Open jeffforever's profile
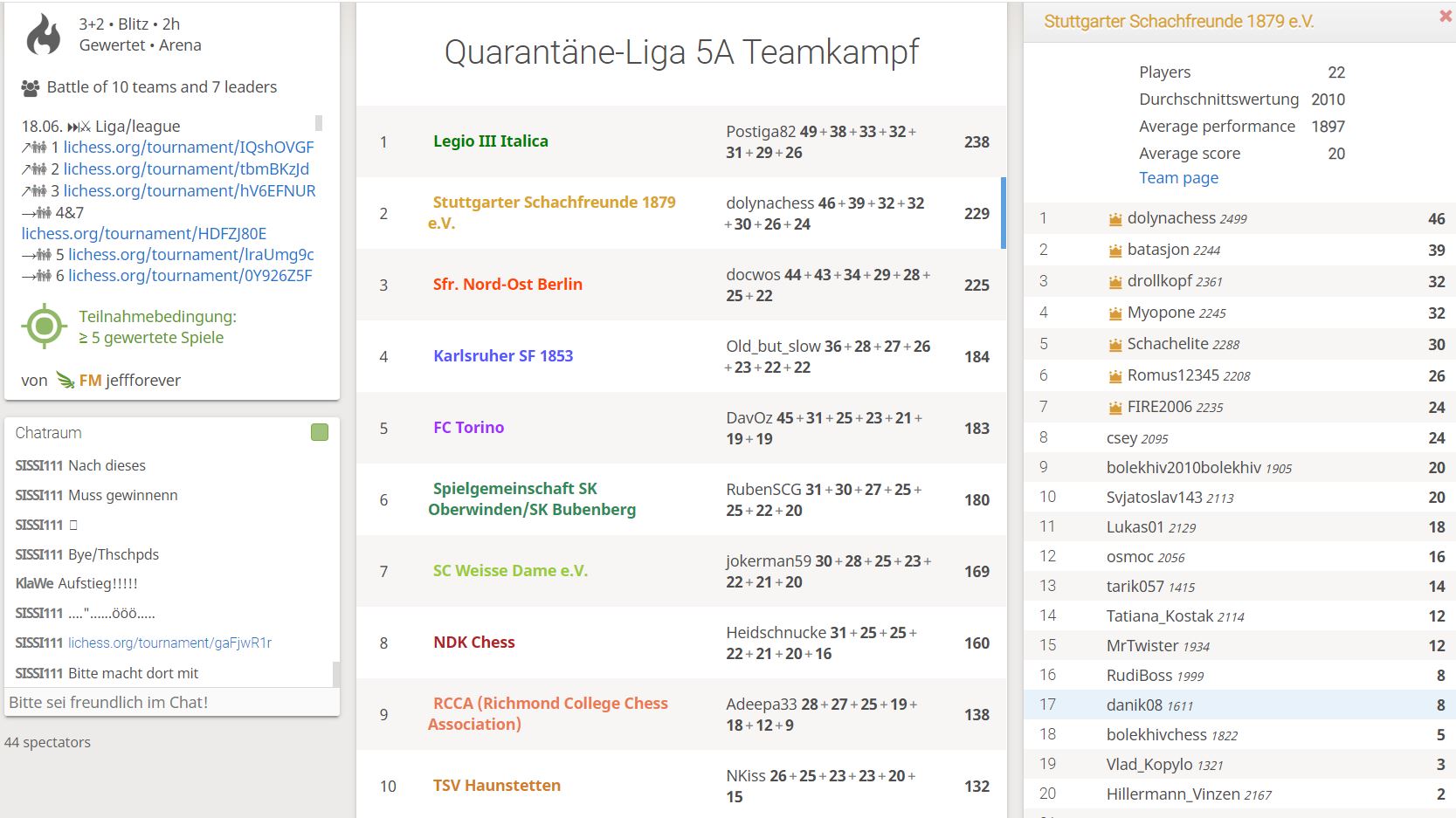Screen dimensions: 1456x818 click(x=130, y=381)
